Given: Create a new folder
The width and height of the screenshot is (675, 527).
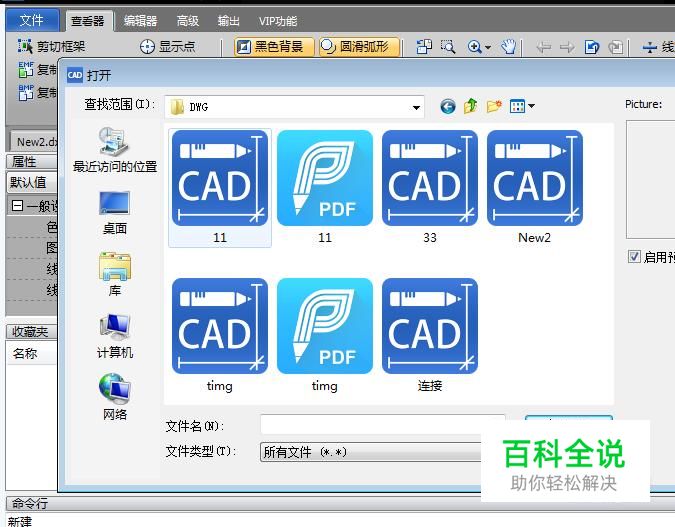Looking at the screenshot, I should (x=494, y=106).
